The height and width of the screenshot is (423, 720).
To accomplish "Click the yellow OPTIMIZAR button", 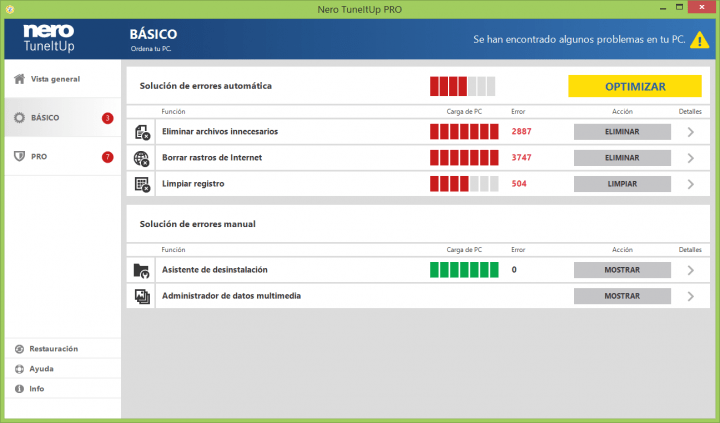I will [x=635, y=86].
